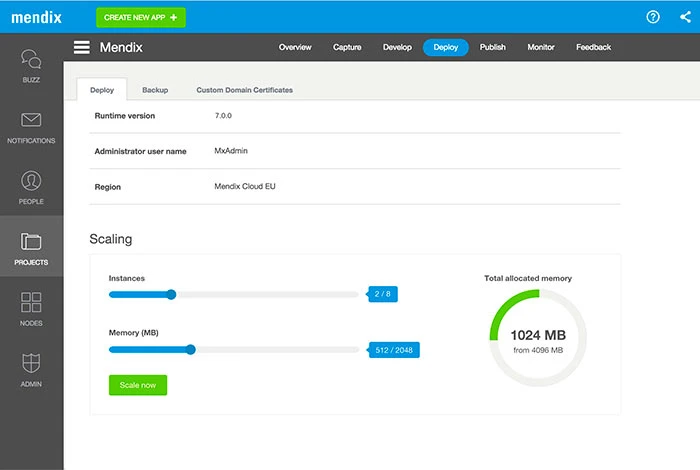Click the help question mark icon
The image size is (700, 470).
point(653,17)
